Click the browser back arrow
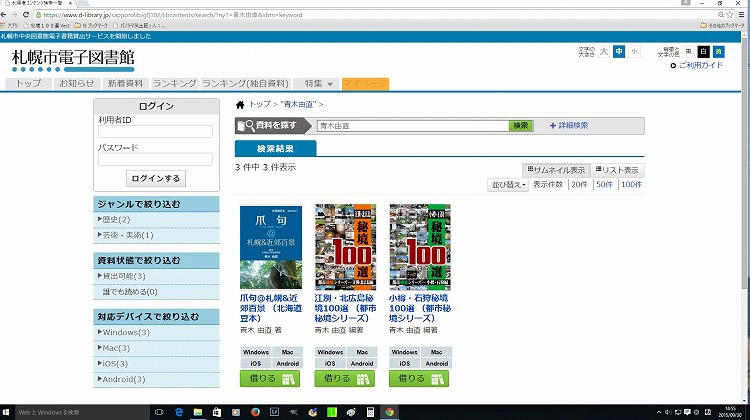750x420 pixels. point(4,15)
